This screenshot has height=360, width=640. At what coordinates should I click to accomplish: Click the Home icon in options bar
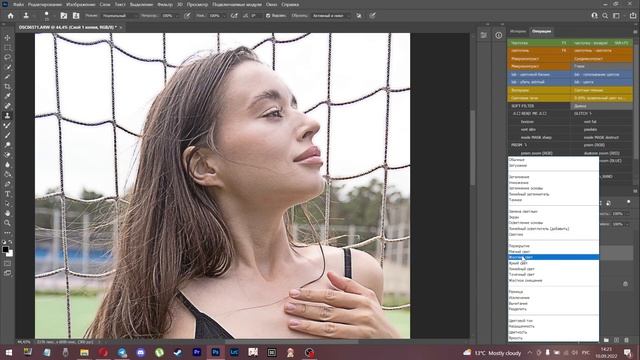point(11,16)
